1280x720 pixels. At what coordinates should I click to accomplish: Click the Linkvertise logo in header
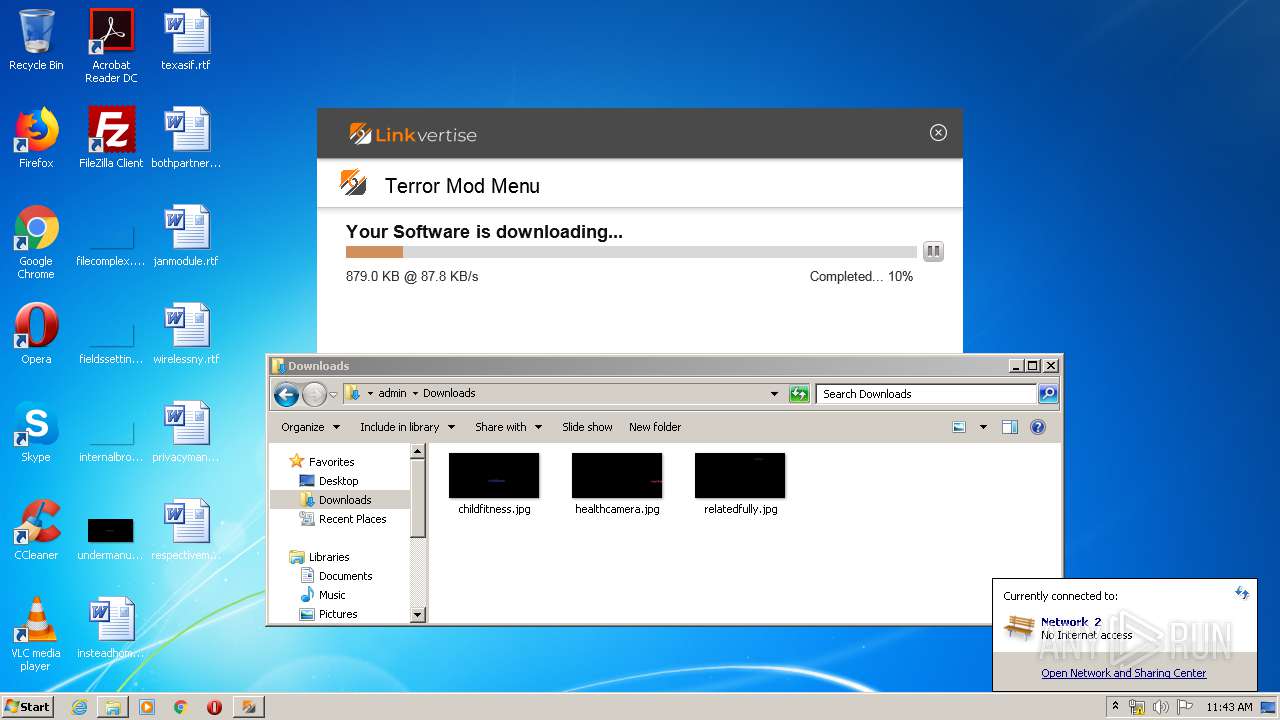[x=413, y=134]
